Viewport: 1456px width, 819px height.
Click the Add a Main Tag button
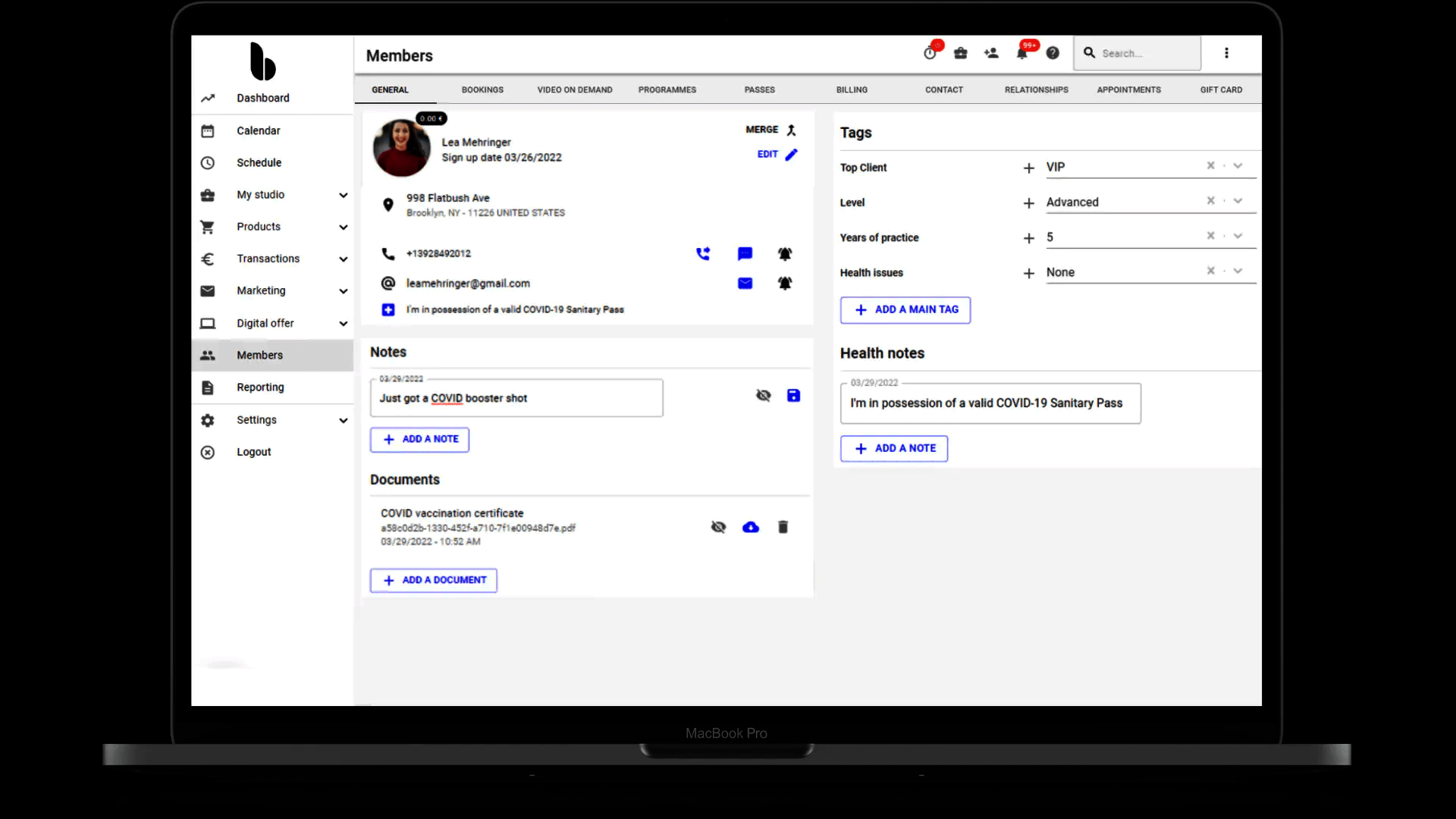[905, 309]
